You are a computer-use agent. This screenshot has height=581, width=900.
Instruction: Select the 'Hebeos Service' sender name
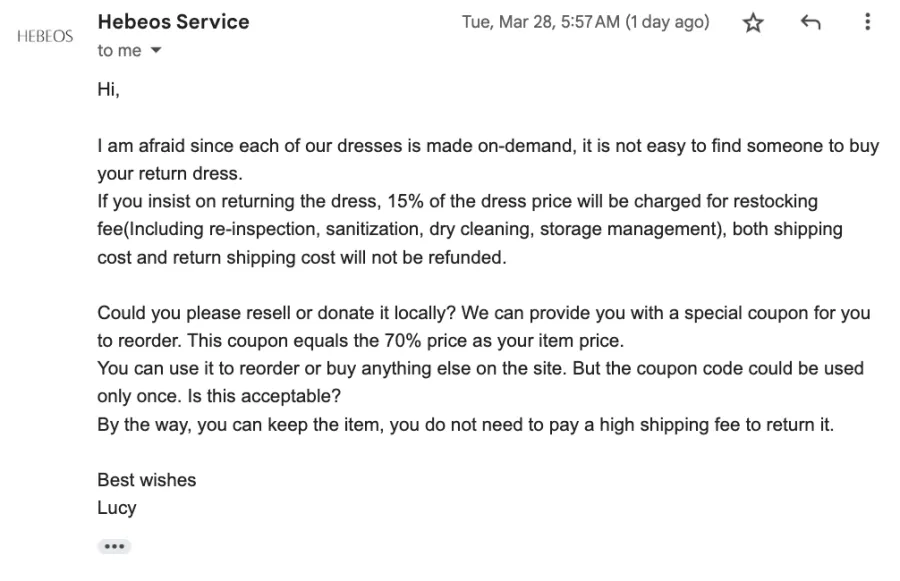point(173,22)
